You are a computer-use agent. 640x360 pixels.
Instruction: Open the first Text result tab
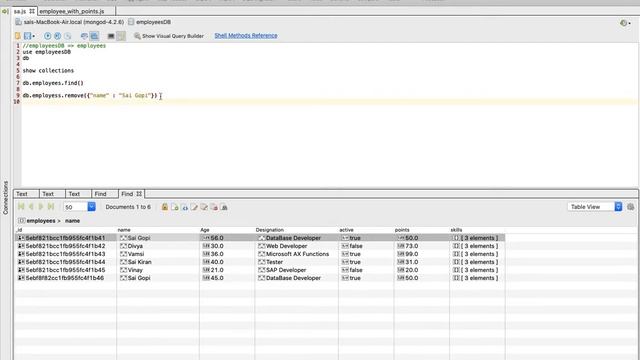coord(22,194)
